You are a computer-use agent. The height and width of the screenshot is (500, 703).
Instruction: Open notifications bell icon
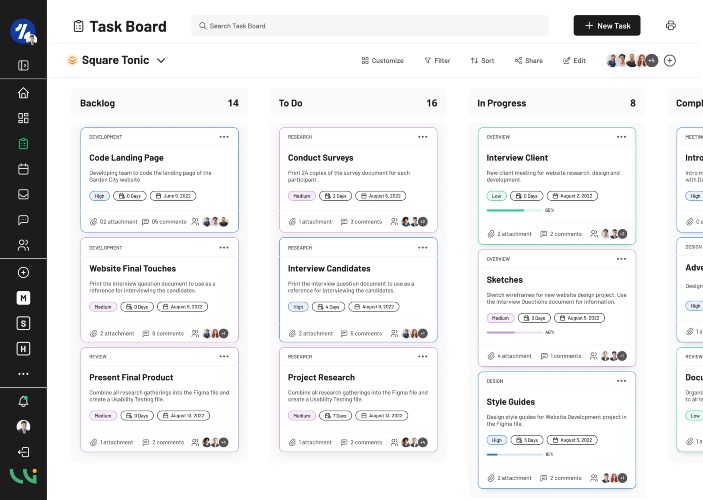coord(23,401)
